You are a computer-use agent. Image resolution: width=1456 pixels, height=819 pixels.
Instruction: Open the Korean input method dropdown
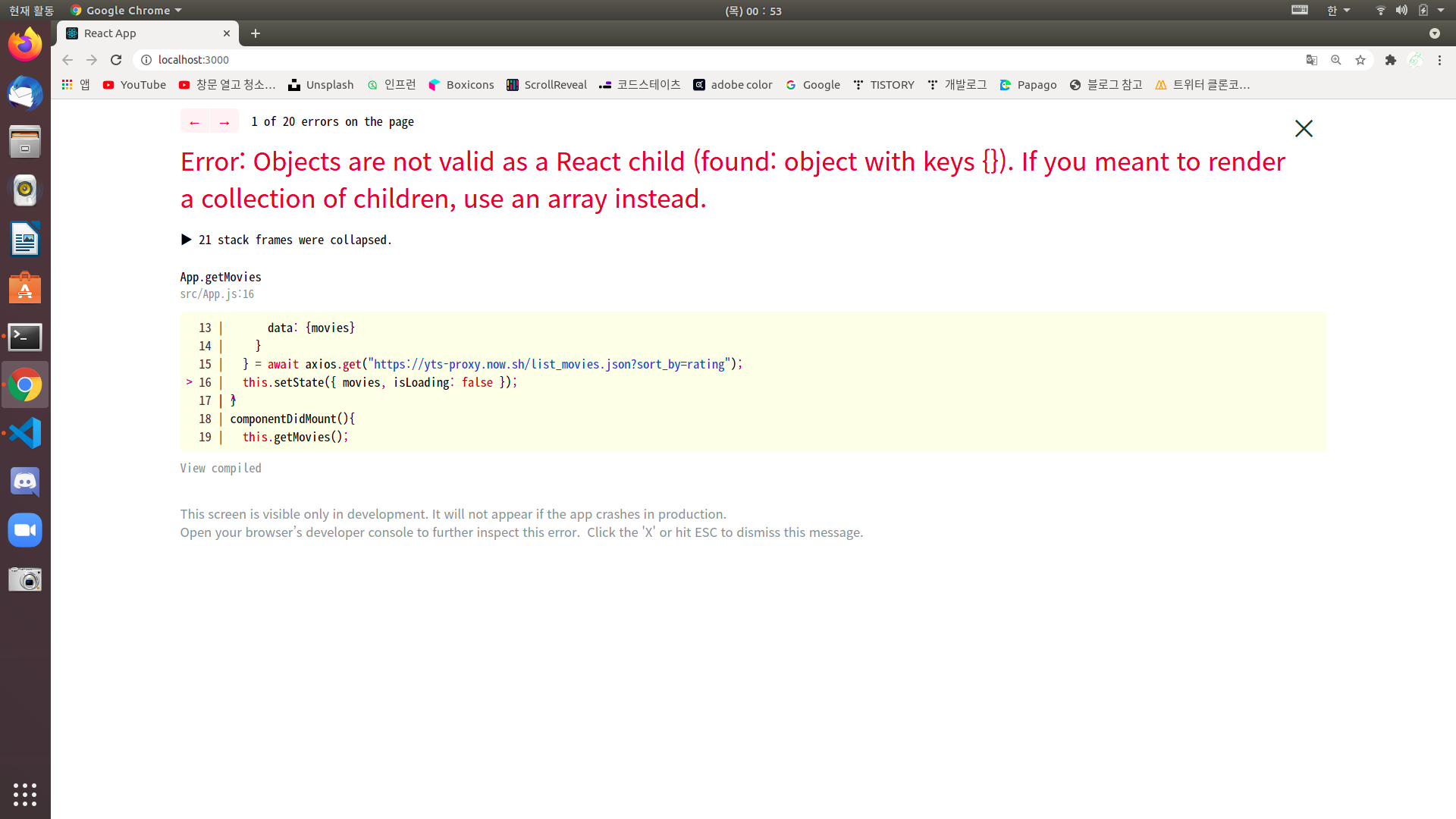pyautogui.click(x=1338, y=11)
